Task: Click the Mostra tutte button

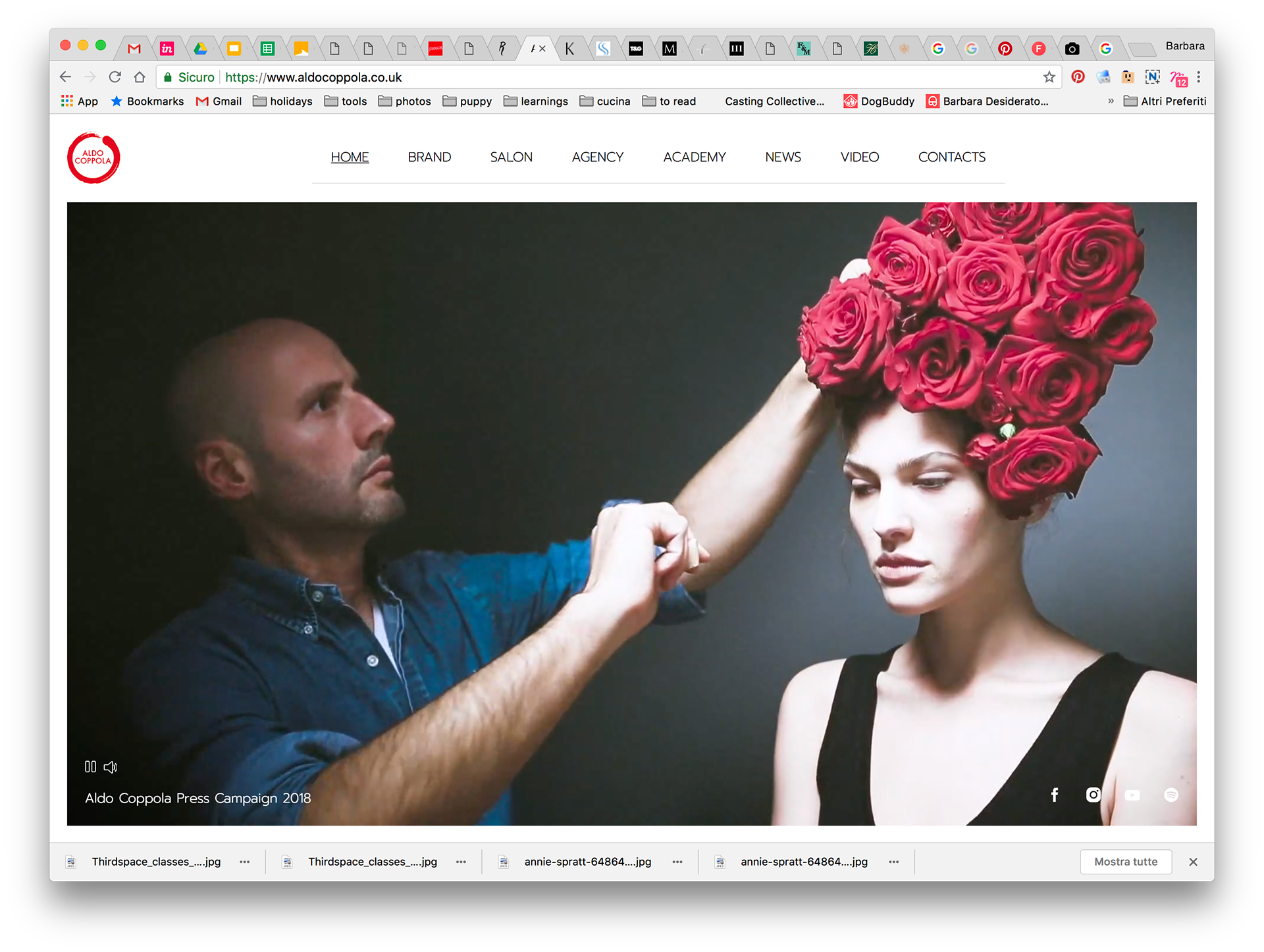Action: pyautogui.click(x=1126, y=862)
